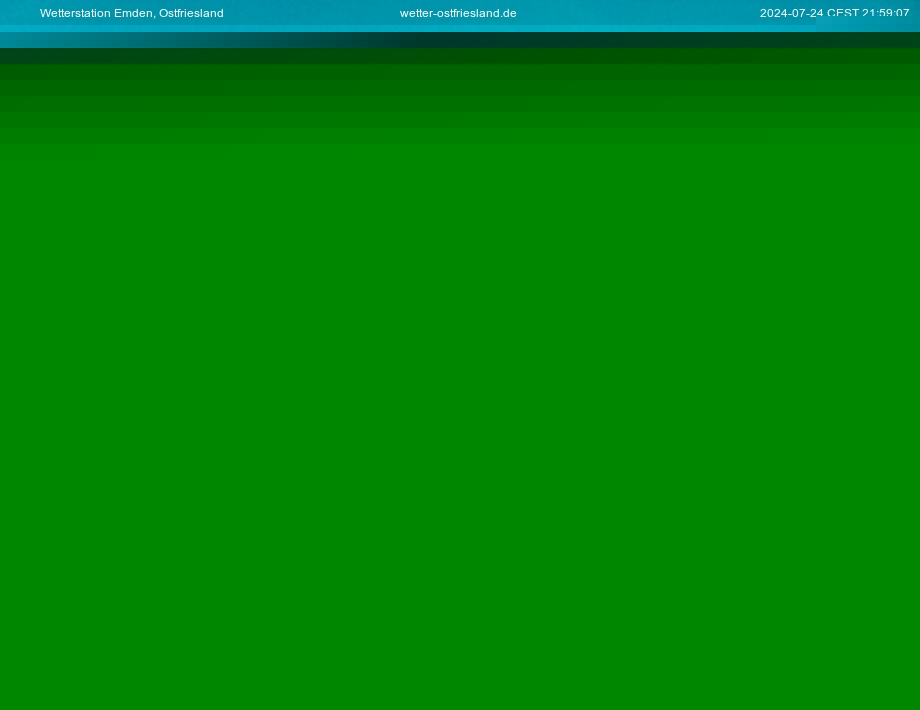Click the wetter-ostfriesland.de website text
The width and height of the screenshot is (920, 710).
click(458, 13)
